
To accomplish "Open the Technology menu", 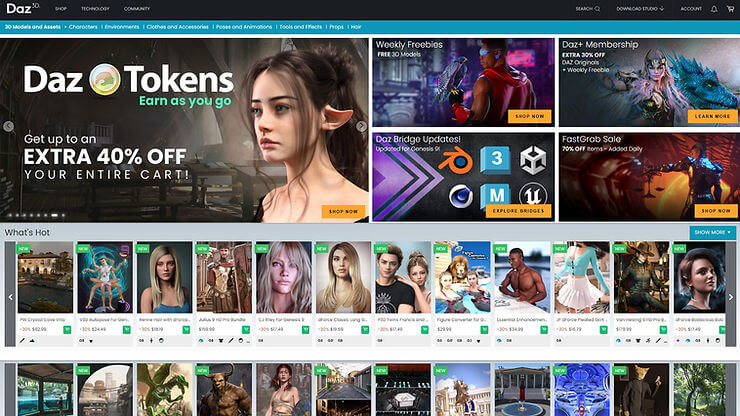I will (x=95, y=9).
